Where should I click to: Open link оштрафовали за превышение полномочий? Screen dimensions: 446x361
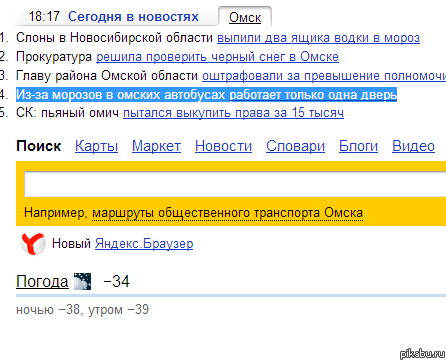(324, 76)
